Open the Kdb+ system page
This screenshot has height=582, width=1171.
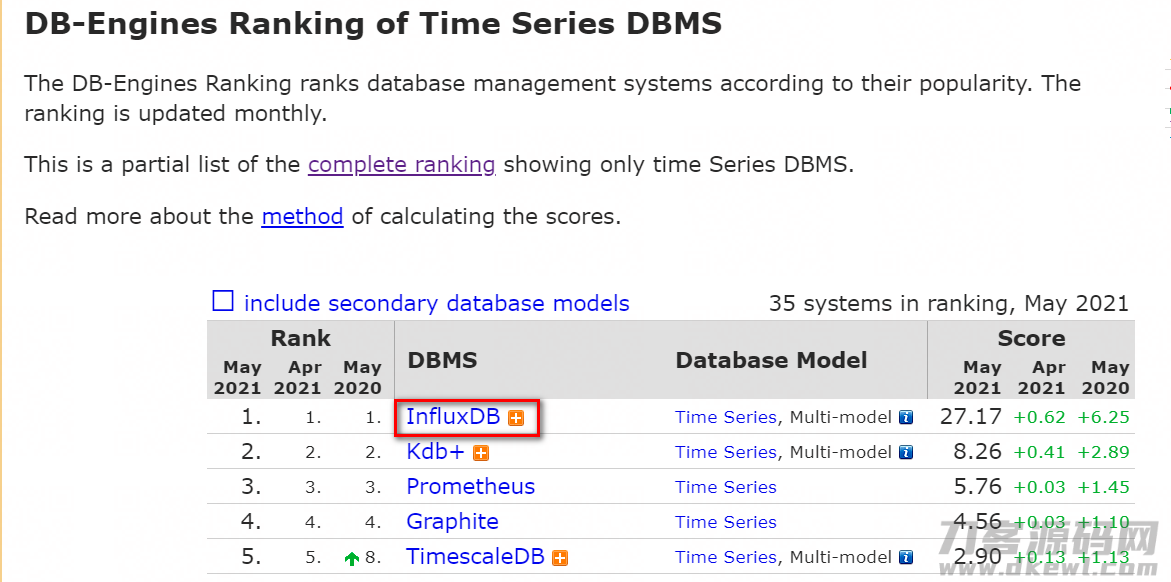coord(435,451)
